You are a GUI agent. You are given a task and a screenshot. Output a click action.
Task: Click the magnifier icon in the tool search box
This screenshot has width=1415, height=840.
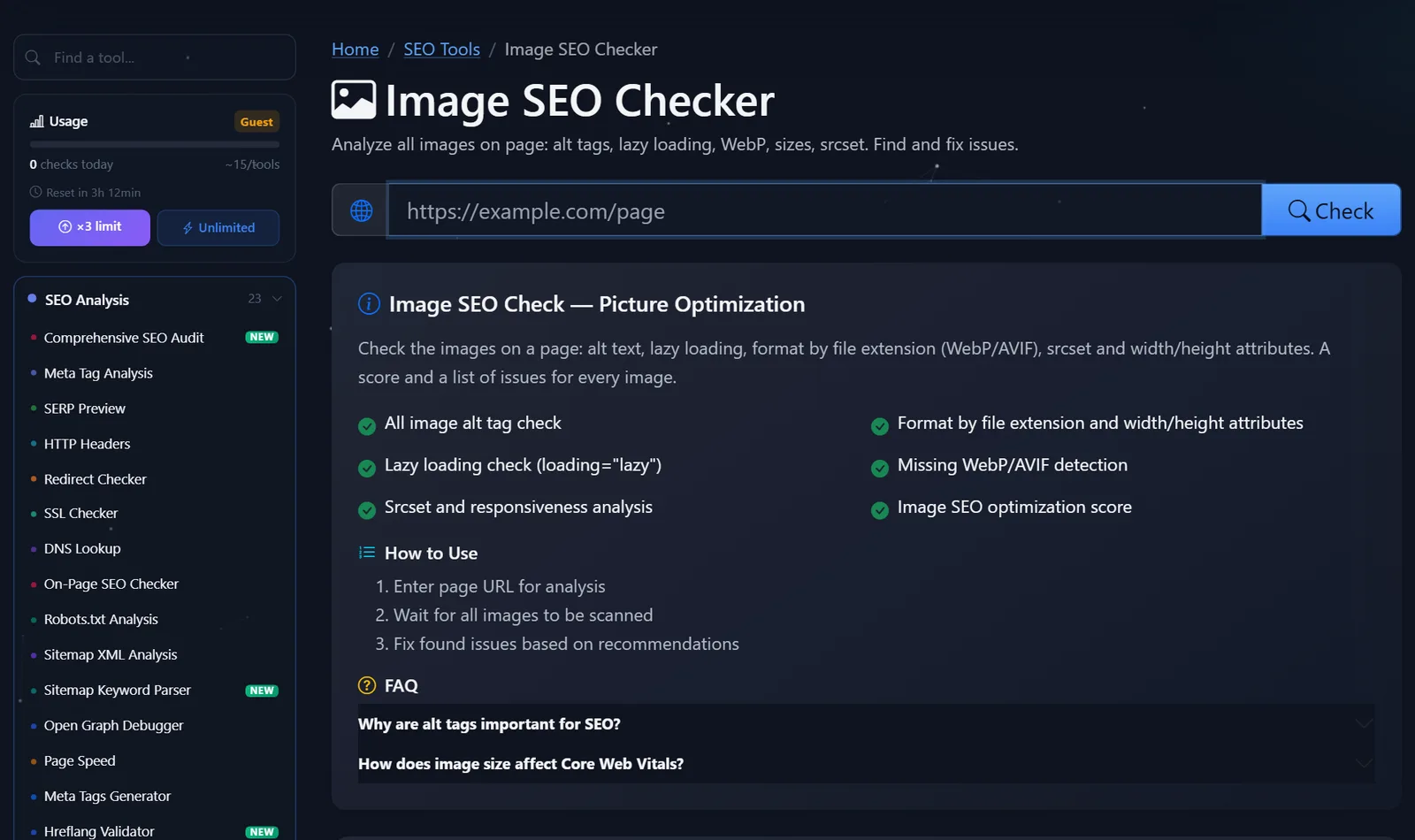pos(33,57)
